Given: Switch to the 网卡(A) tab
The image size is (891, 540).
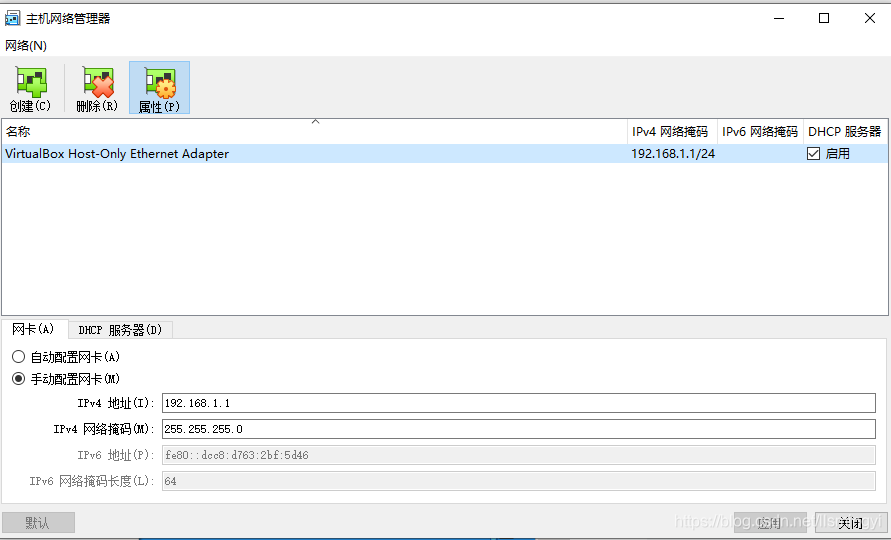Looking at the screenshot, I should click(34, 329).
